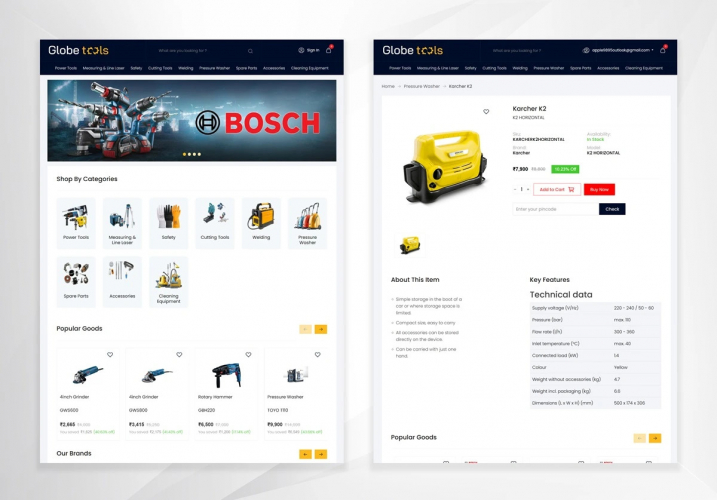Open cart icon on the product page header
This screenshot has height=500, width=717.
pyautogui.click(x=663, y=50)
